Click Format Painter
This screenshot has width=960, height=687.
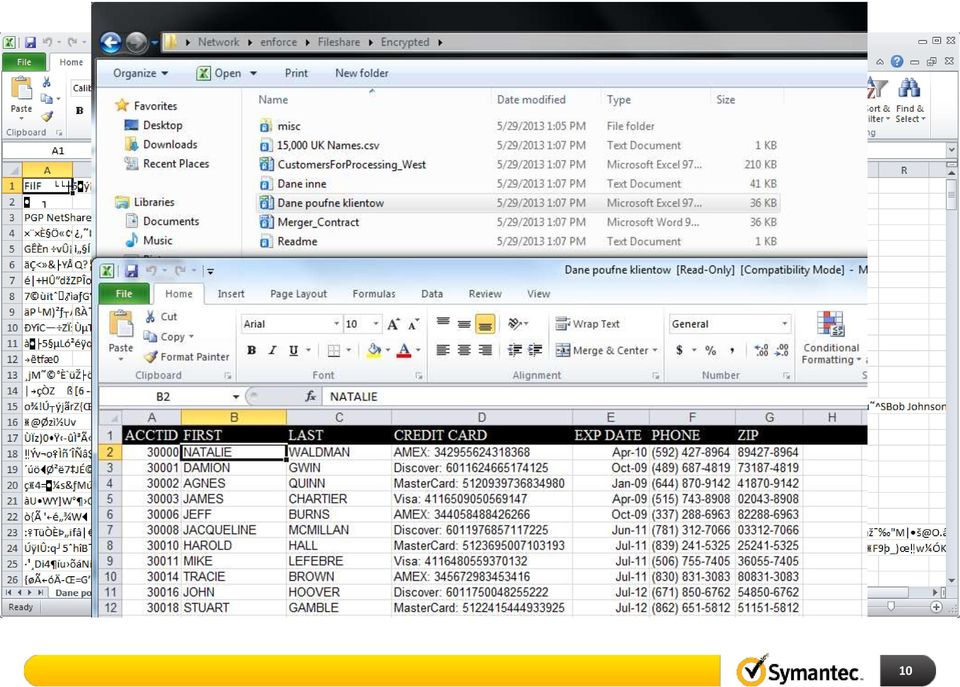(187, 356)
